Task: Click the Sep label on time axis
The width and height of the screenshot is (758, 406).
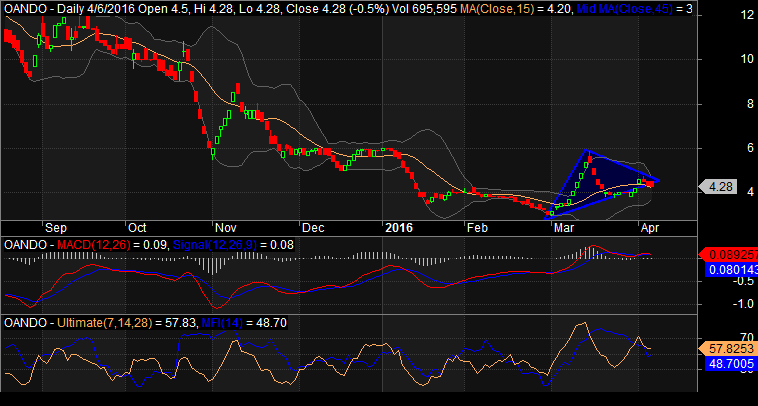Action: 56,228
